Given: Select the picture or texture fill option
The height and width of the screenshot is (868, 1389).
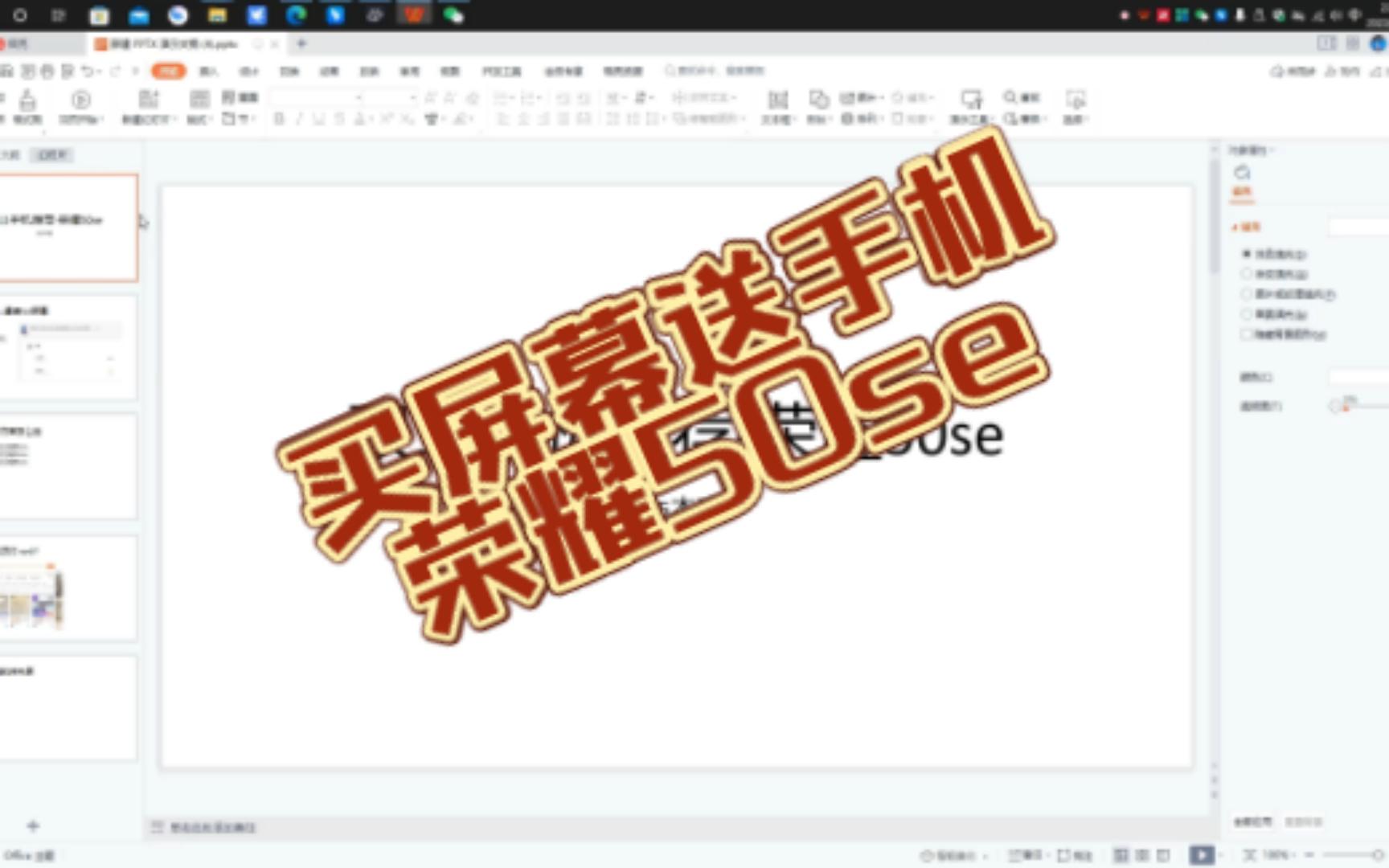Looking at the screenshot, I should tap(1288, 294).
